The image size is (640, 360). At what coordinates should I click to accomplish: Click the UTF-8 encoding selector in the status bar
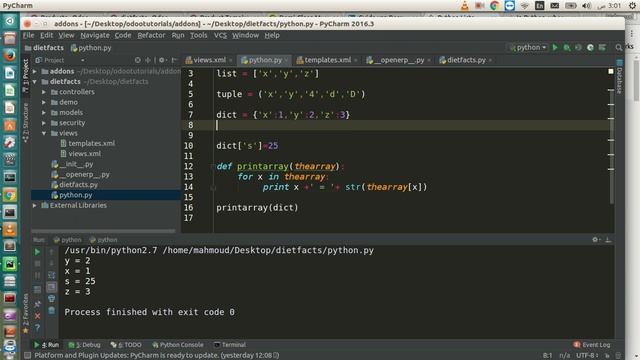(x=587, y=356)
